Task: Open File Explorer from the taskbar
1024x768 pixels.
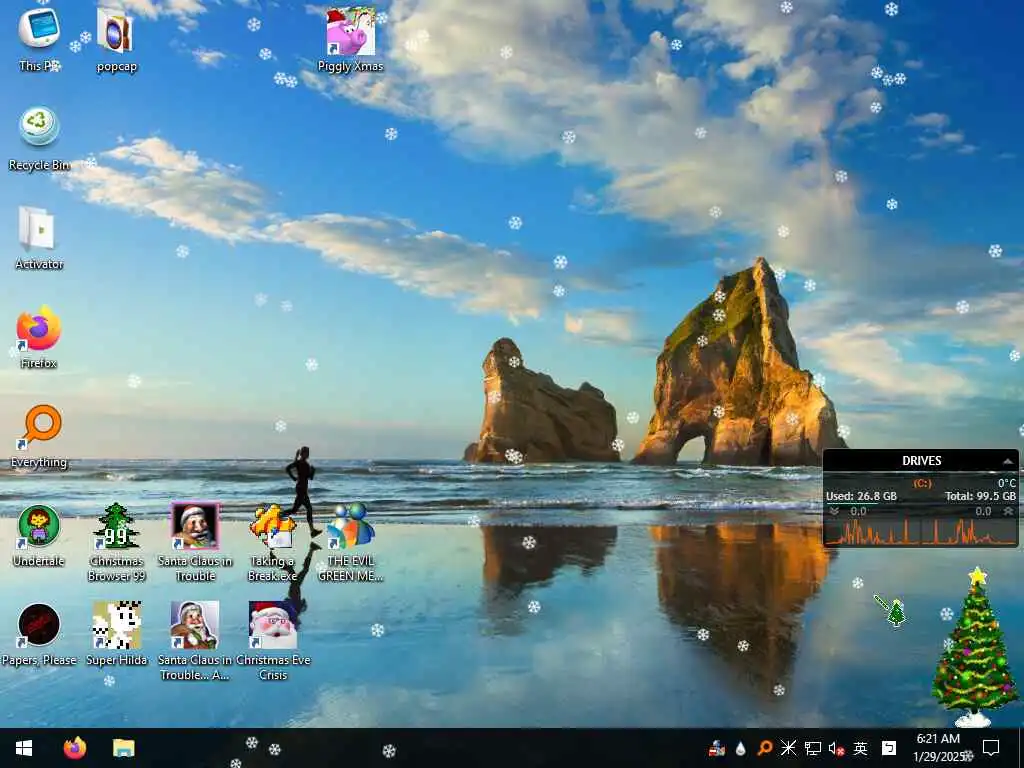Action: [123, 748]
